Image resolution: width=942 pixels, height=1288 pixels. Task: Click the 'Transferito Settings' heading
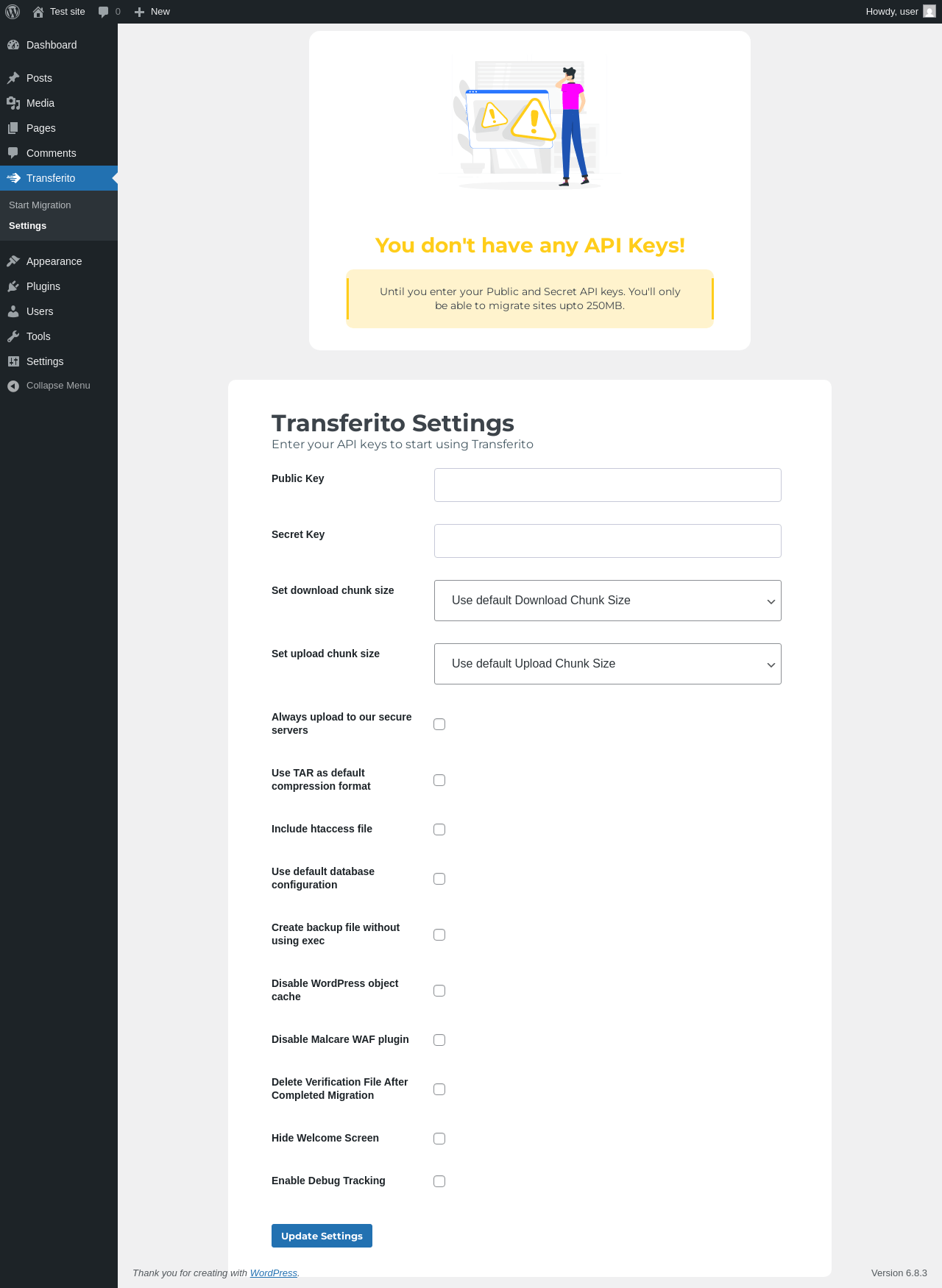click(x=393, y=423)
